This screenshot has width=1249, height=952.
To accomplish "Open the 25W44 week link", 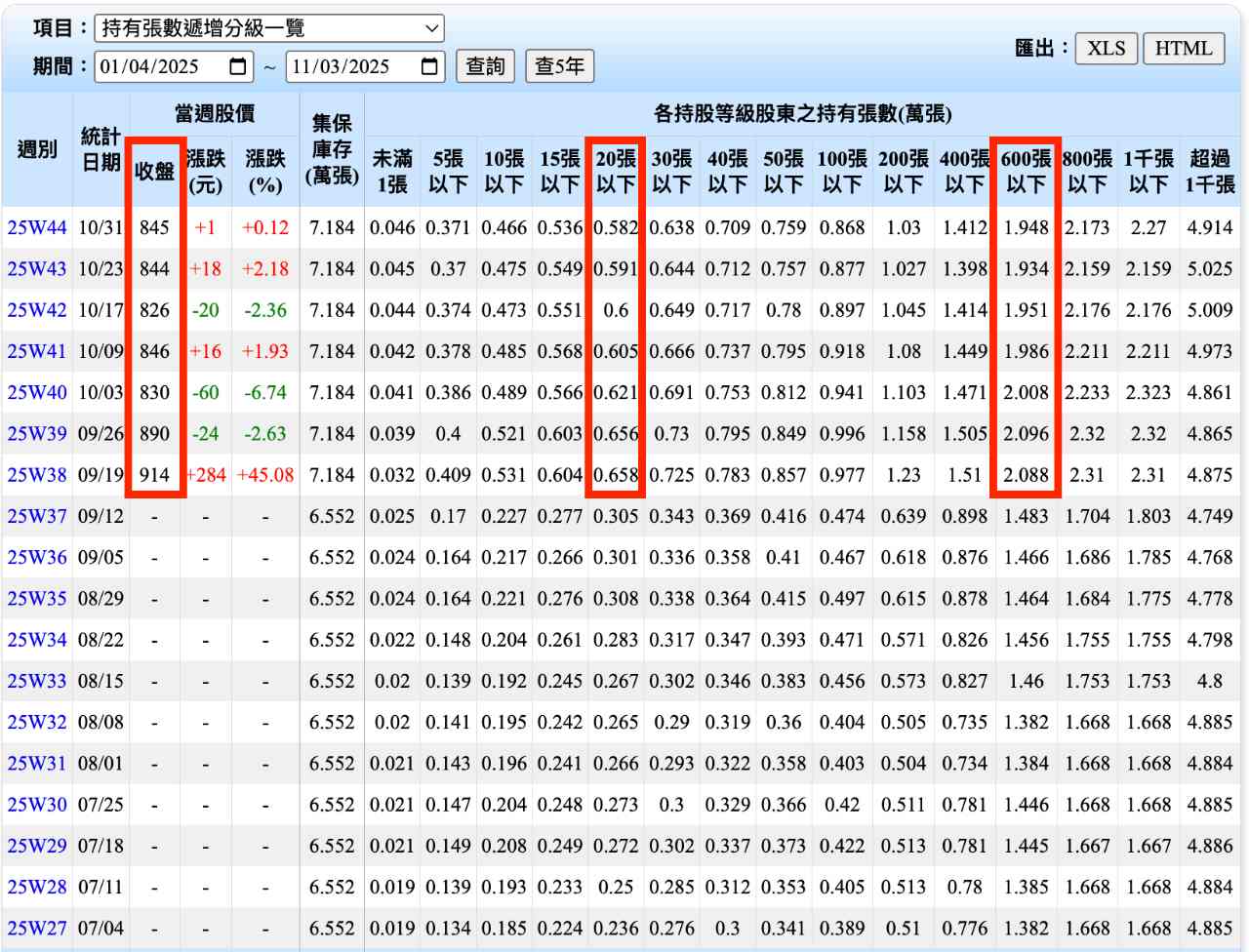I will point(37,227).
